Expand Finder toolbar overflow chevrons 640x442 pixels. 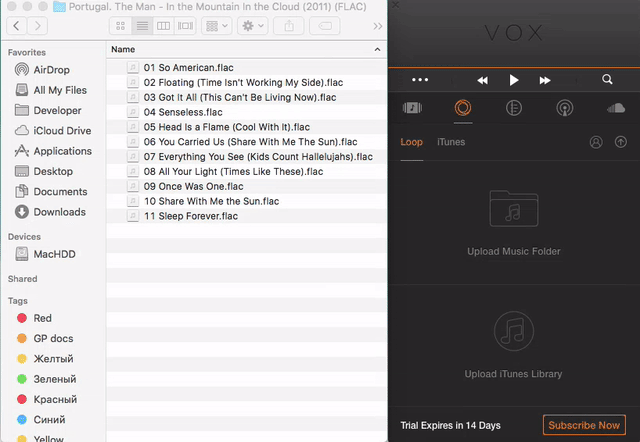click(378, 27)
